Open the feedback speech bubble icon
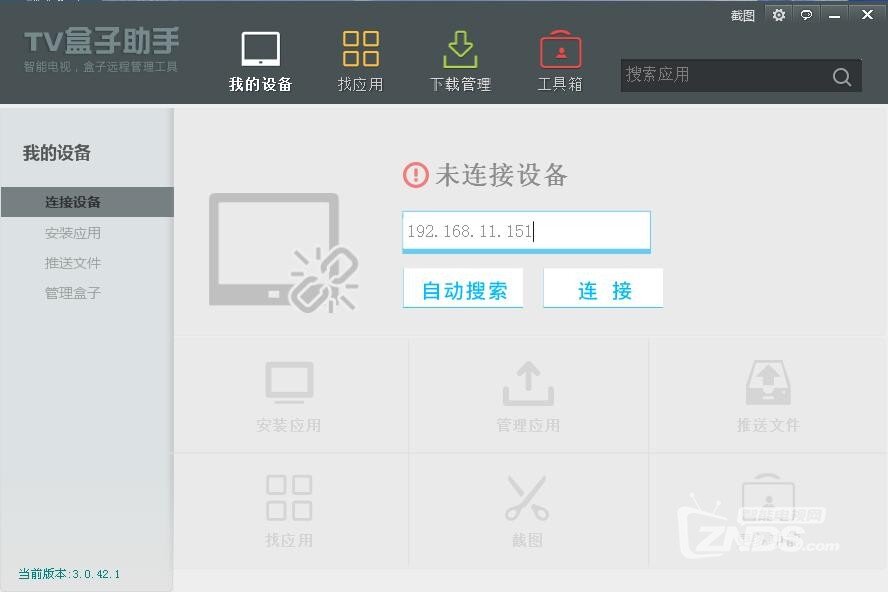 click(x=806, y=15)
